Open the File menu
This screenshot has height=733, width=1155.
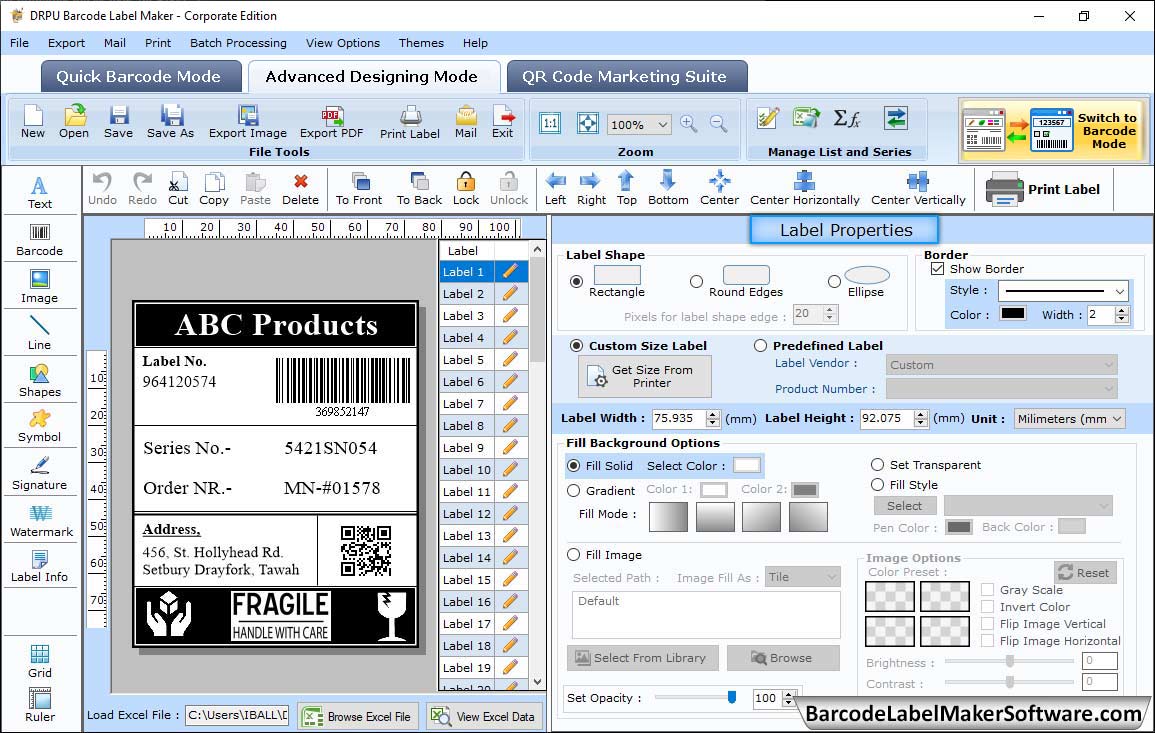[x=19, y=43]
